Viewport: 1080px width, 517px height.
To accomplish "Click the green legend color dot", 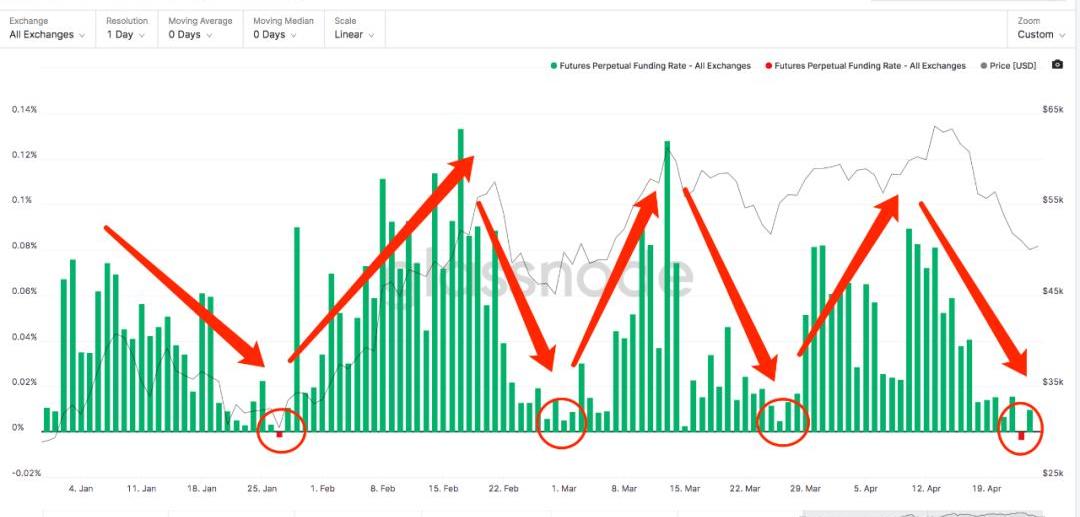I will tap(554, 66).
